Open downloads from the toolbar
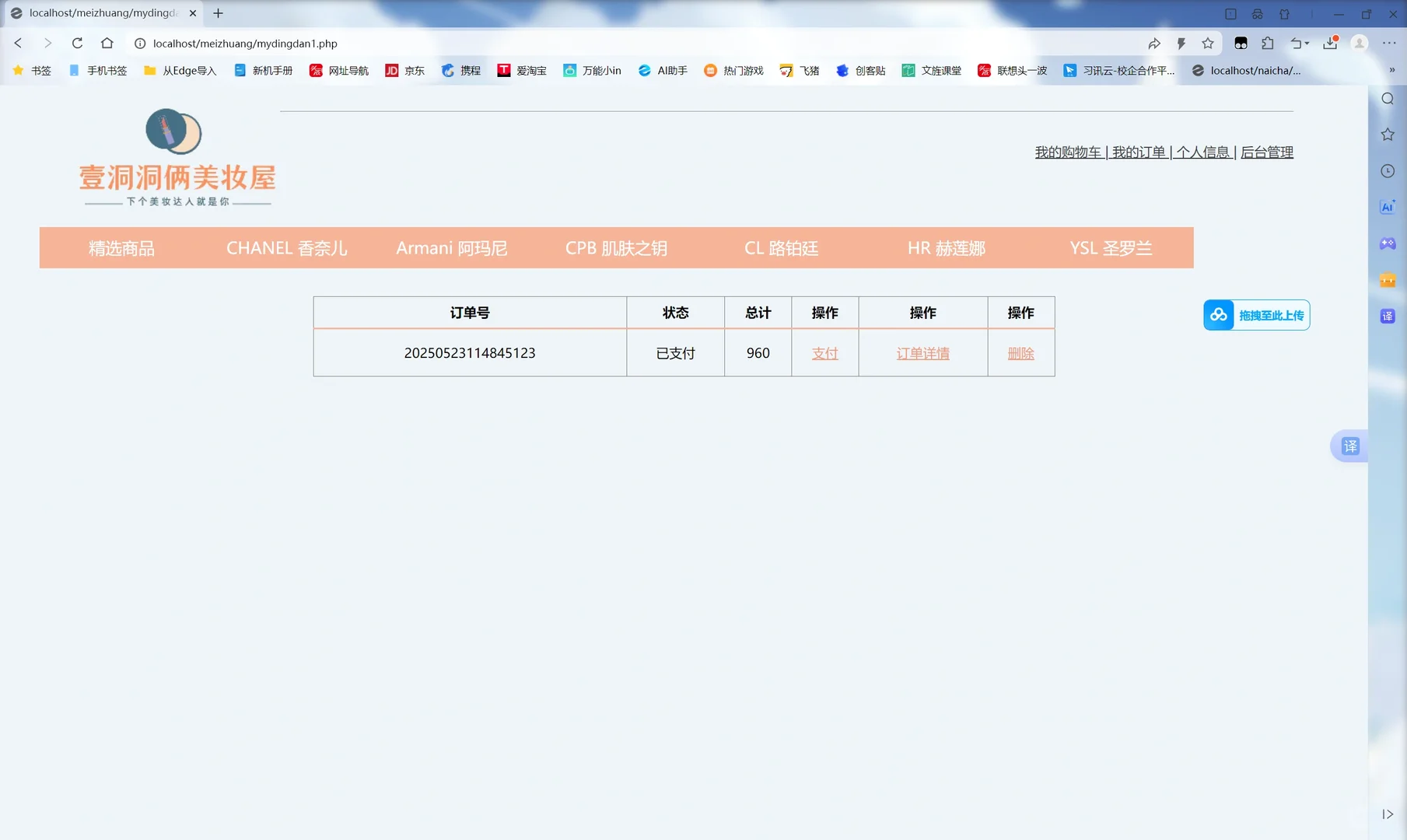Viewport: 1407px width, 840px height. tap(1330, 44)
